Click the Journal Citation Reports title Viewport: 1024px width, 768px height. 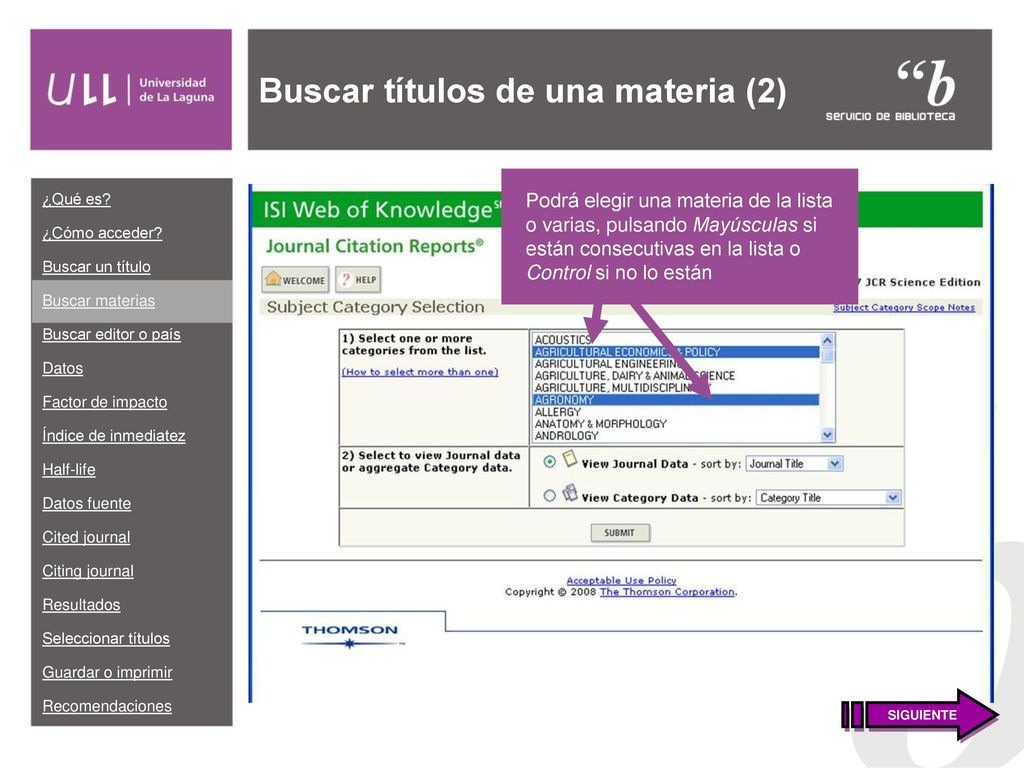pos(374,246)
